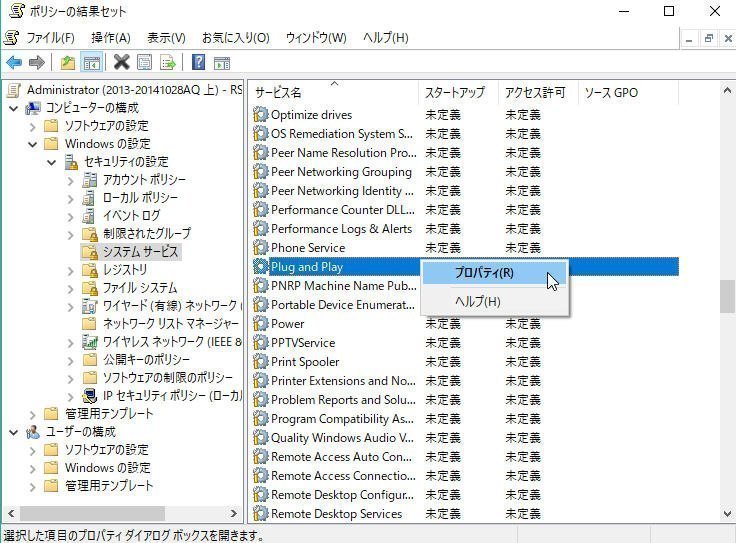Expand ソフトウェアの設定 under コンピューターの構成

coord(32,126)
